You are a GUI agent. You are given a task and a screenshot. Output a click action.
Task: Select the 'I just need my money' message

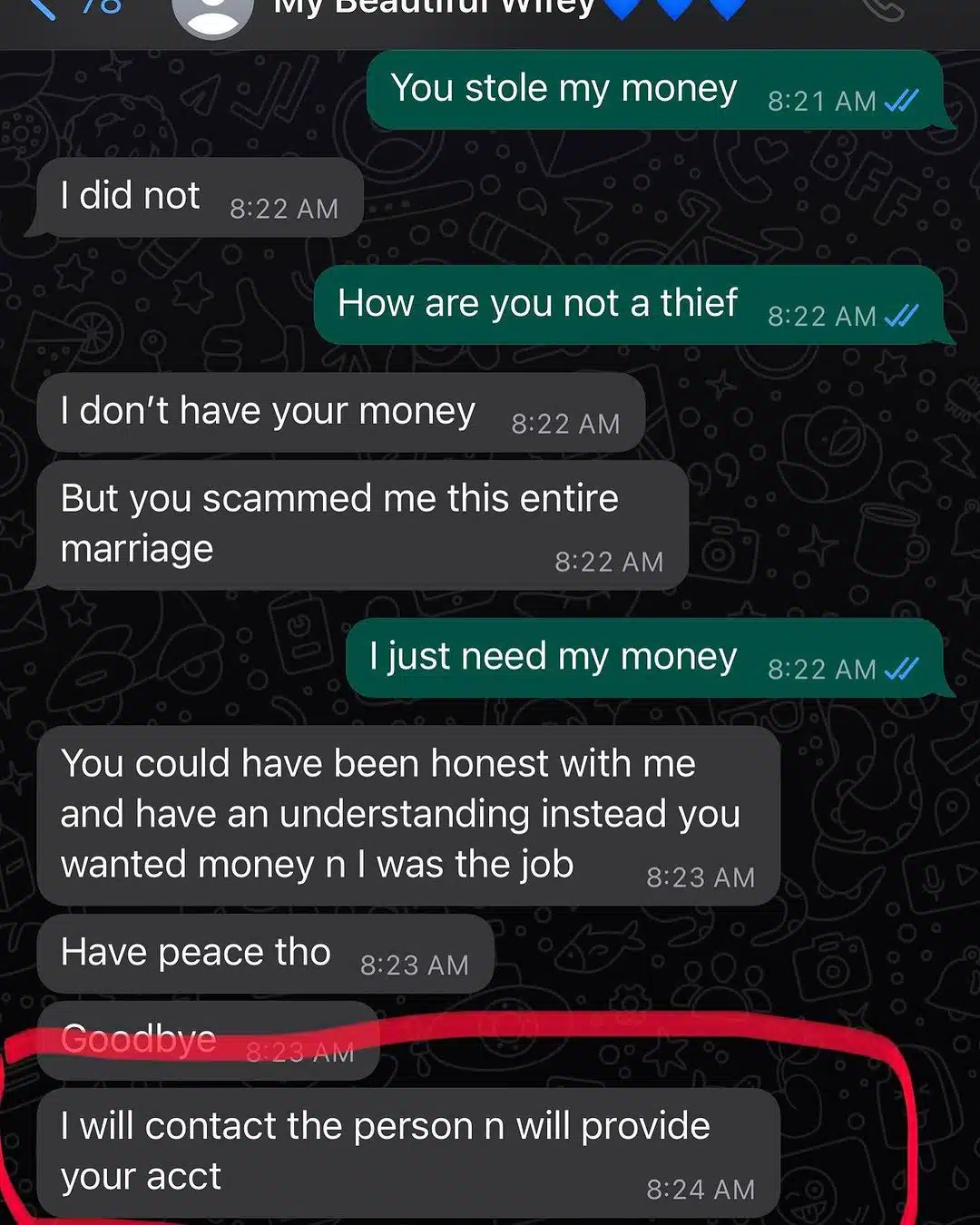click(646, 658)
